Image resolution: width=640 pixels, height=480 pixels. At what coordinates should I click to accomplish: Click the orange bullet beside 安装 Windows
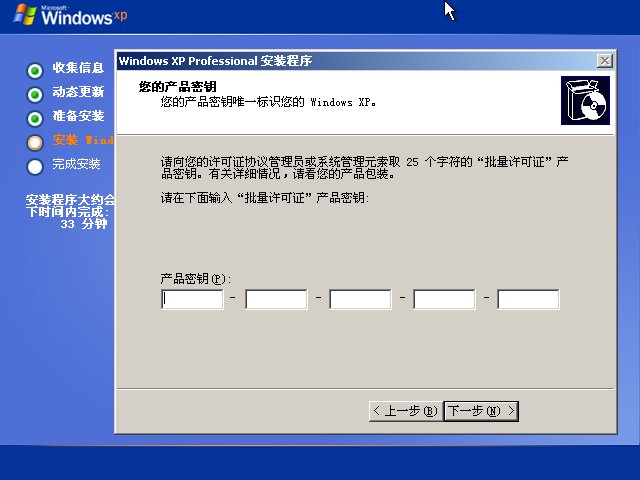tap(35, 142)
